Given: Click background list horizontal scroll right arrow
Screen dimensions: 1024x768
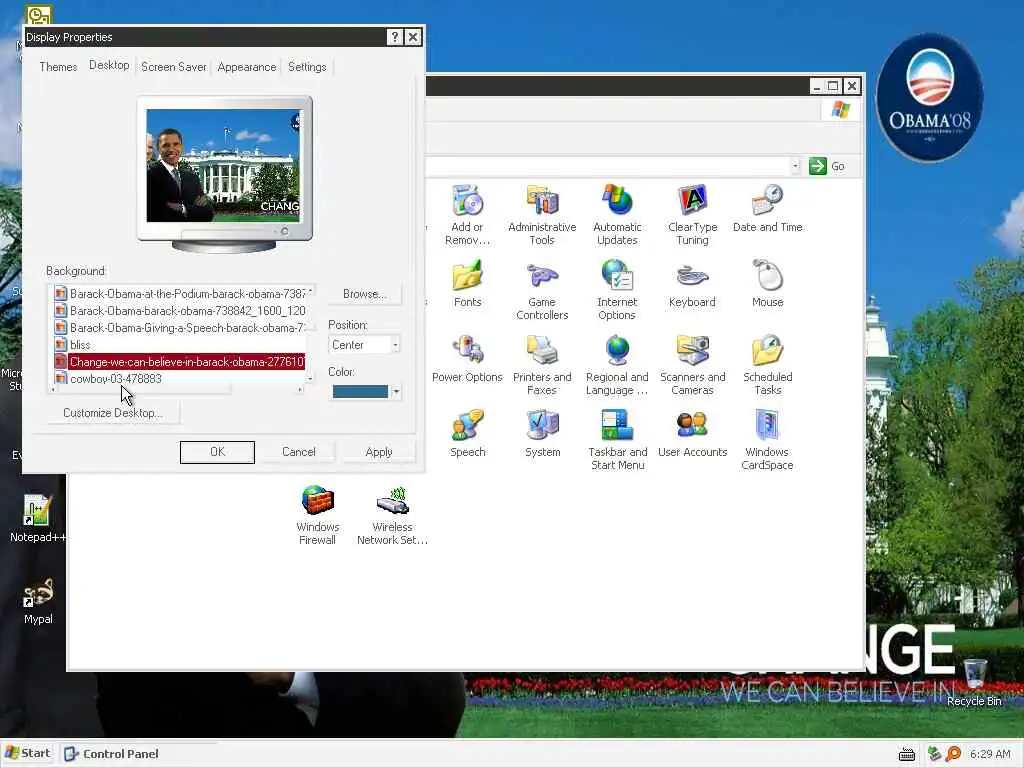Looking at the screenshot, I should (x=300, y=389).
